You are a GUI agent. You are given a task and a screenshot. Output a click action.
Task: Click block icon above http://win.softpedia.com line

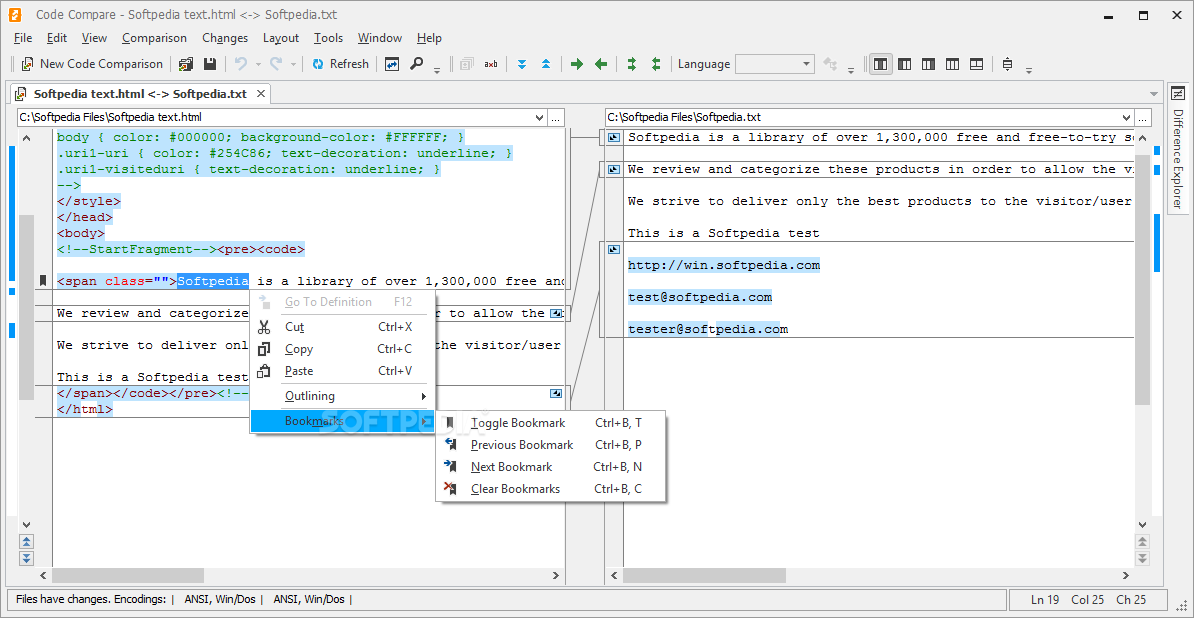coord(614,249)
